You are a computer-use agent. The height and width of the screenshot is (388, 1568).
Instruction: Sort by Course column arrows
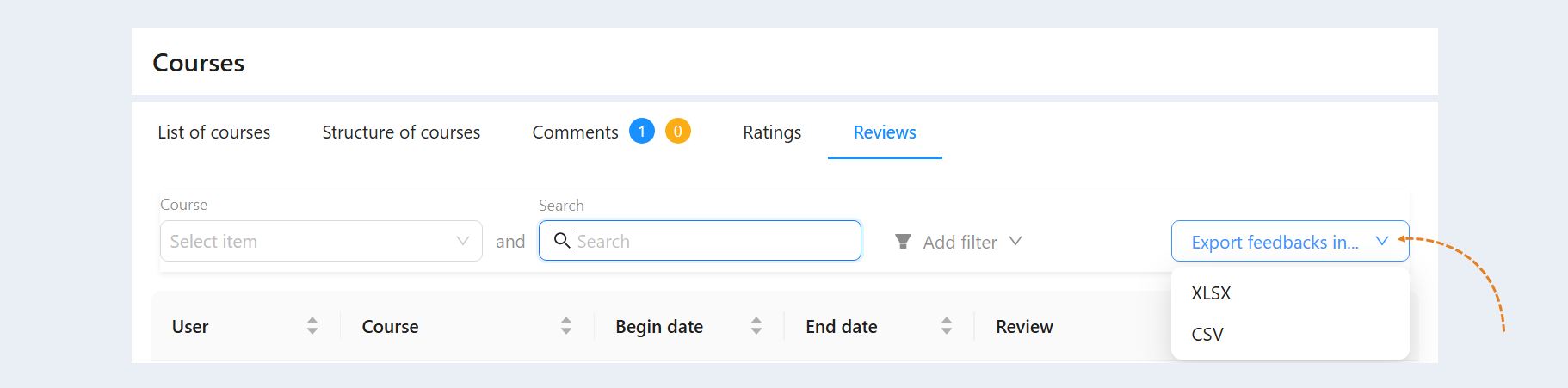click(566, 326)
